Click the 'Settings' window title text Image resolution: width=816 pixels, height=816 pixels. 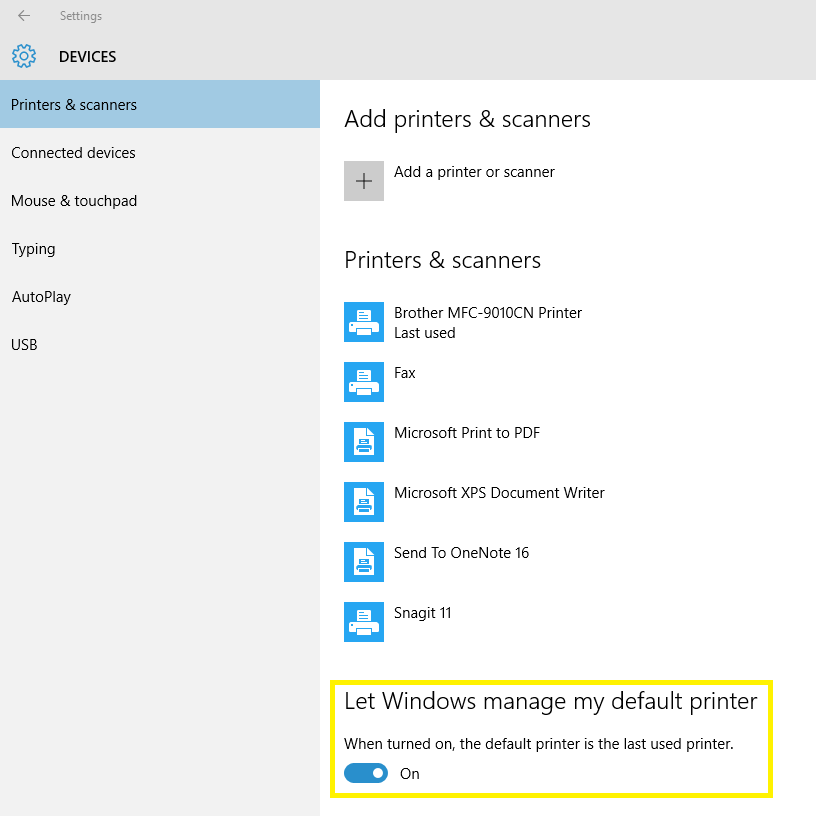pyautogui.click(x=81, y=16)
